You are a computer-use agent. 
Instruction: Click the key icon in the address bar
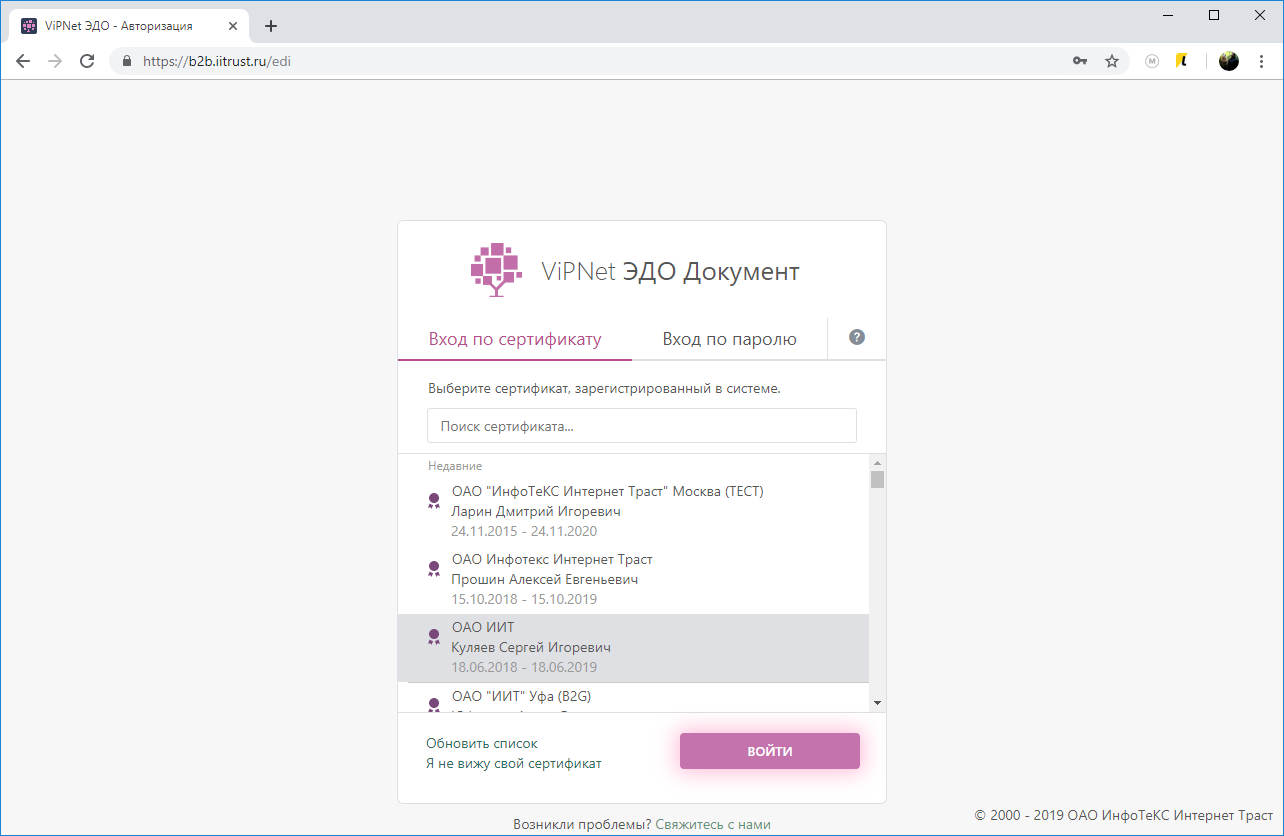click(1080, 61)
